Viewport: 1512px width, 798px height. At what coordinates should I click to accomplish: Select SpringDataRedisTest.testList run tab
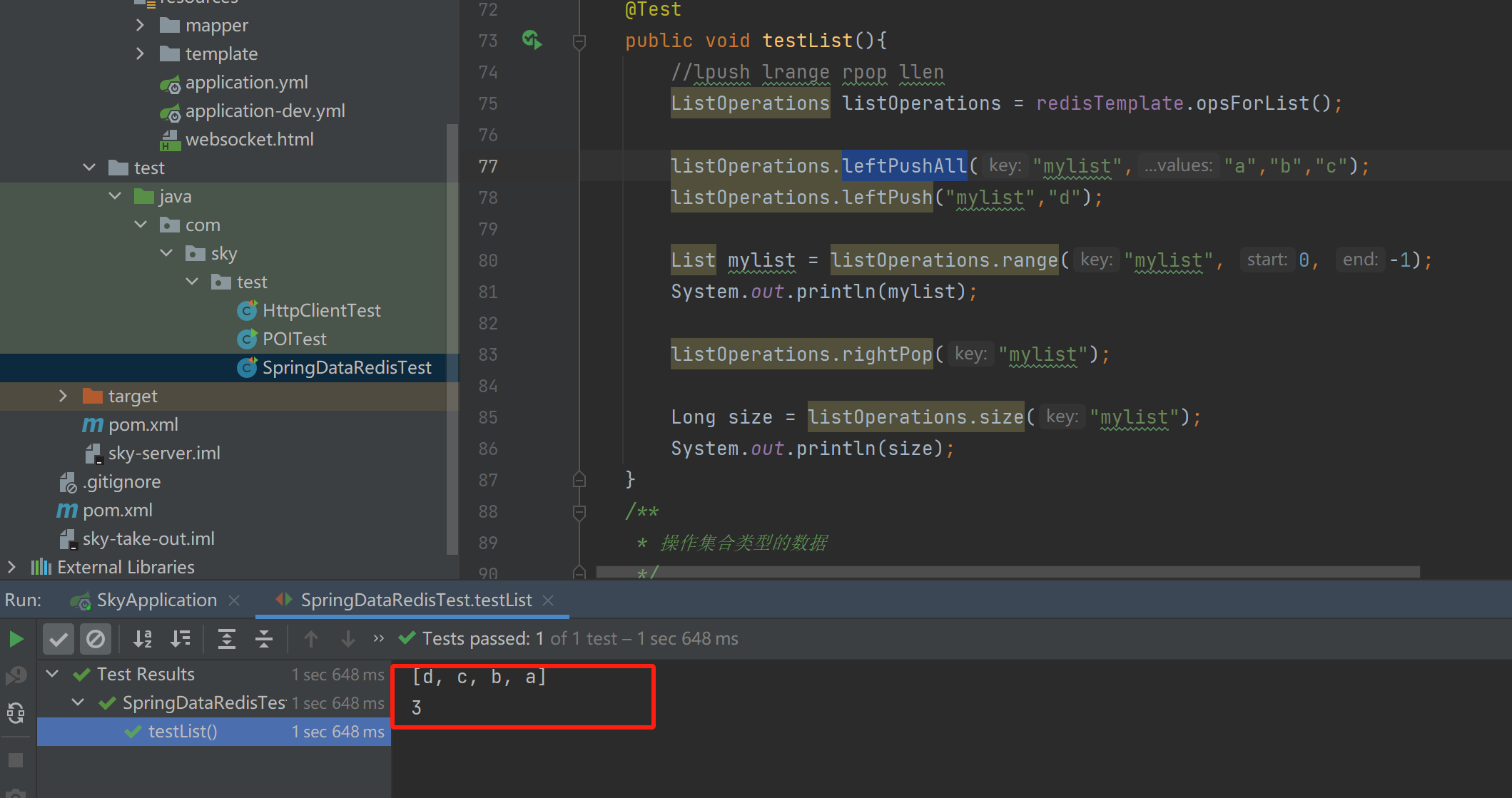point(415,600)
